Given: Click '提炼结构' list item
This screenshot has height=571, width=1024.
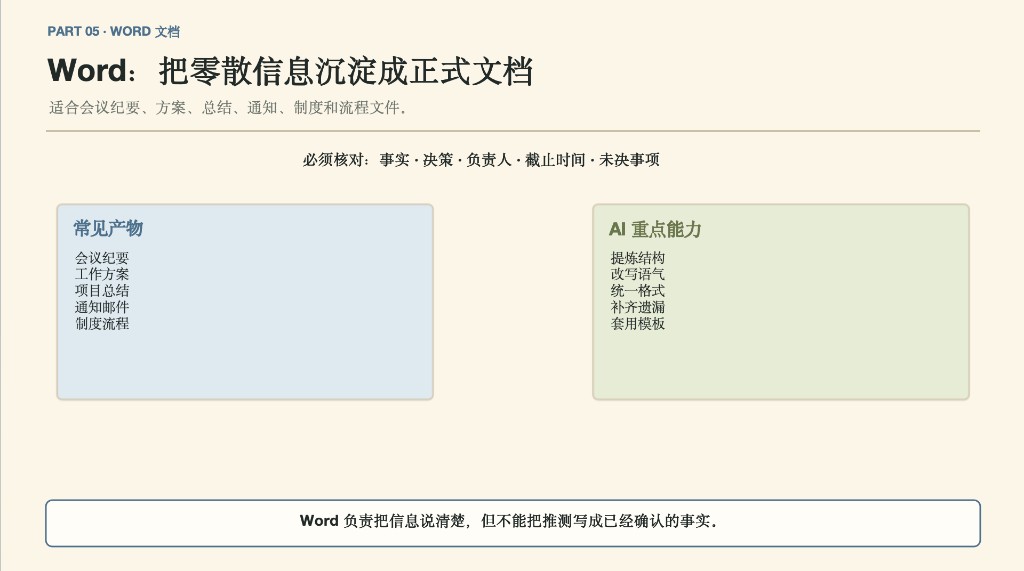Looking at the screenshot, I should click(x=637, y=258).
